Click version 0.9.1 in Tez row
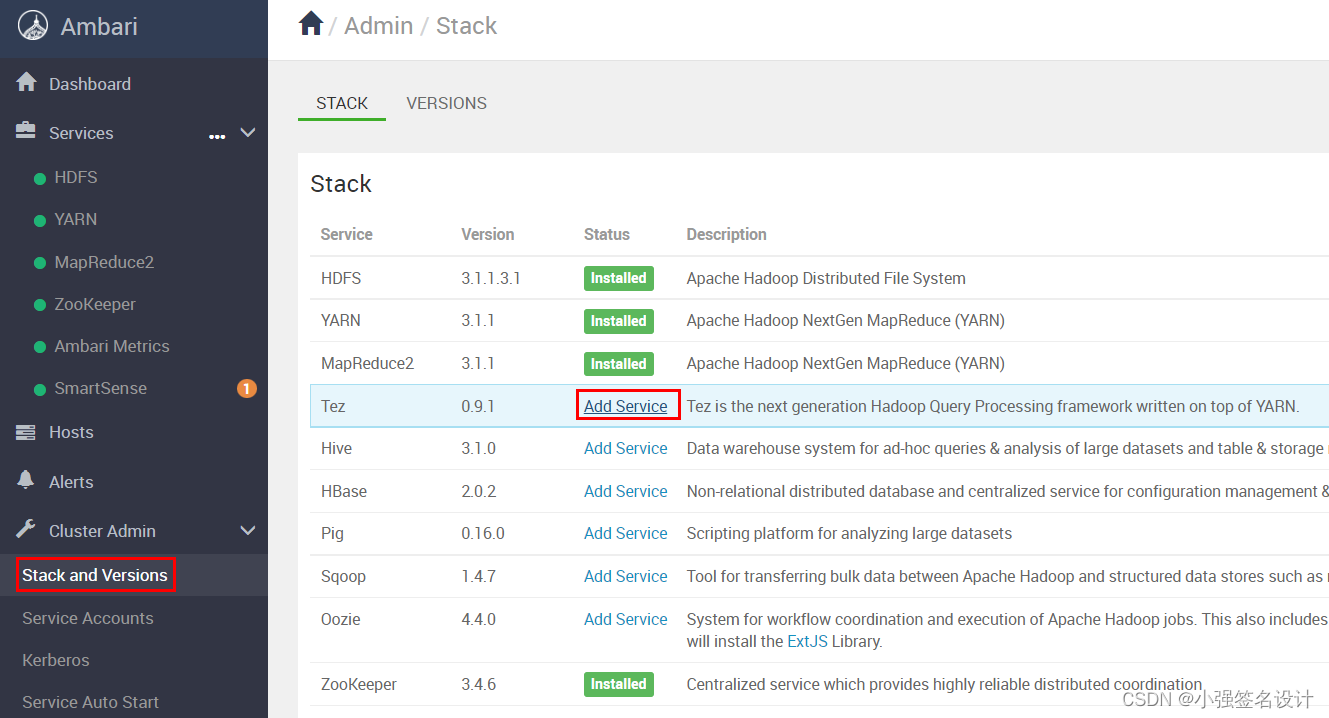 coord(478,406)
